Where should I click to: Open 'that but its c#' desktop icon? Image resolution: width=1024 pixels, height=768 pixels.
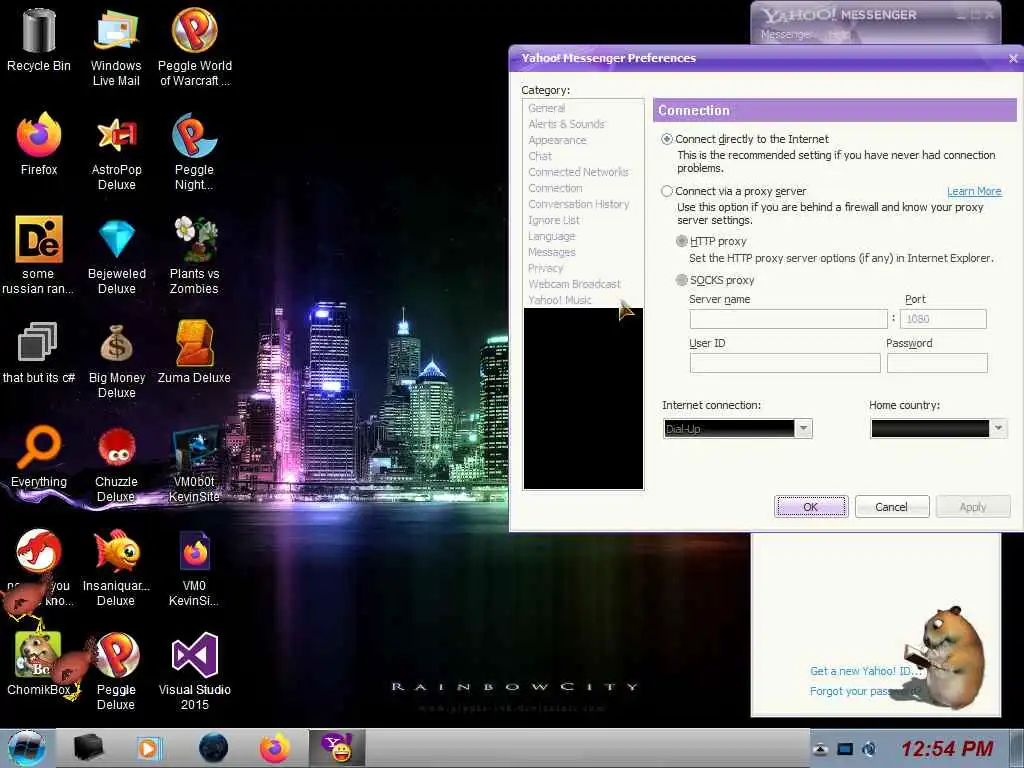39,353
